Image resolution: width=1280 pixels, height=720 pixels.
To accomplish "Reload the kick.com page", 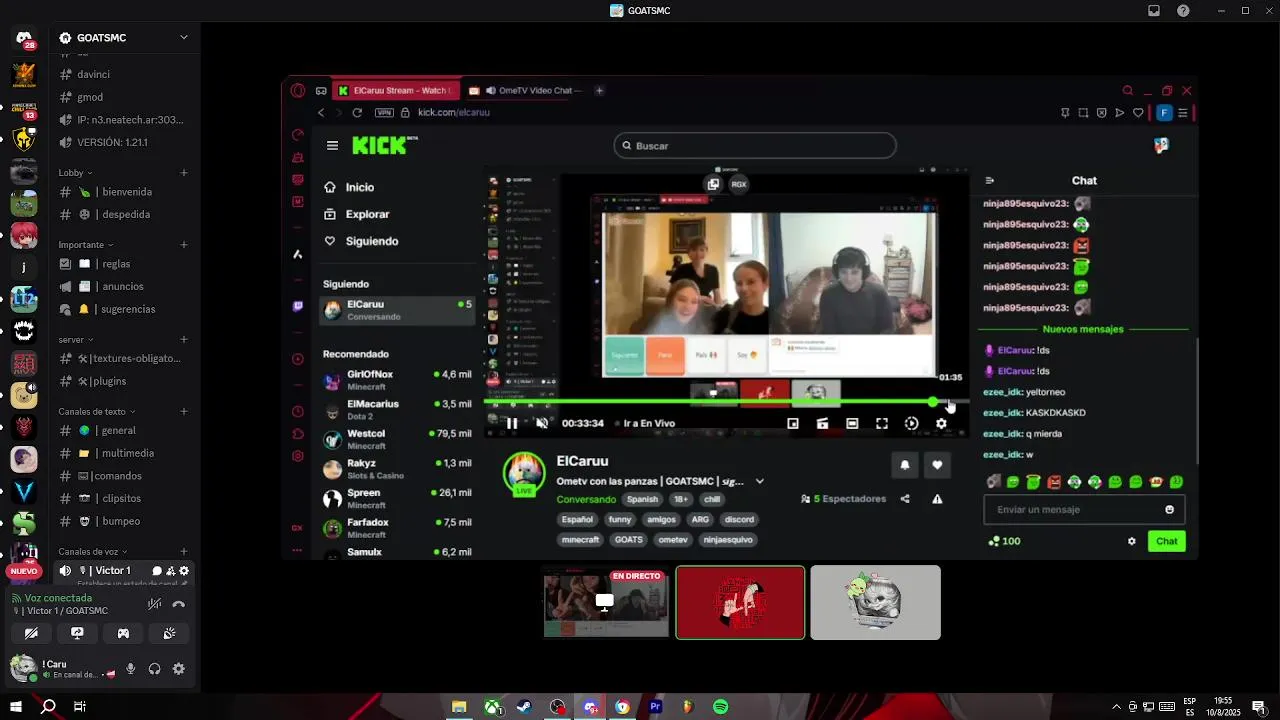I will [x=357, y=113].
